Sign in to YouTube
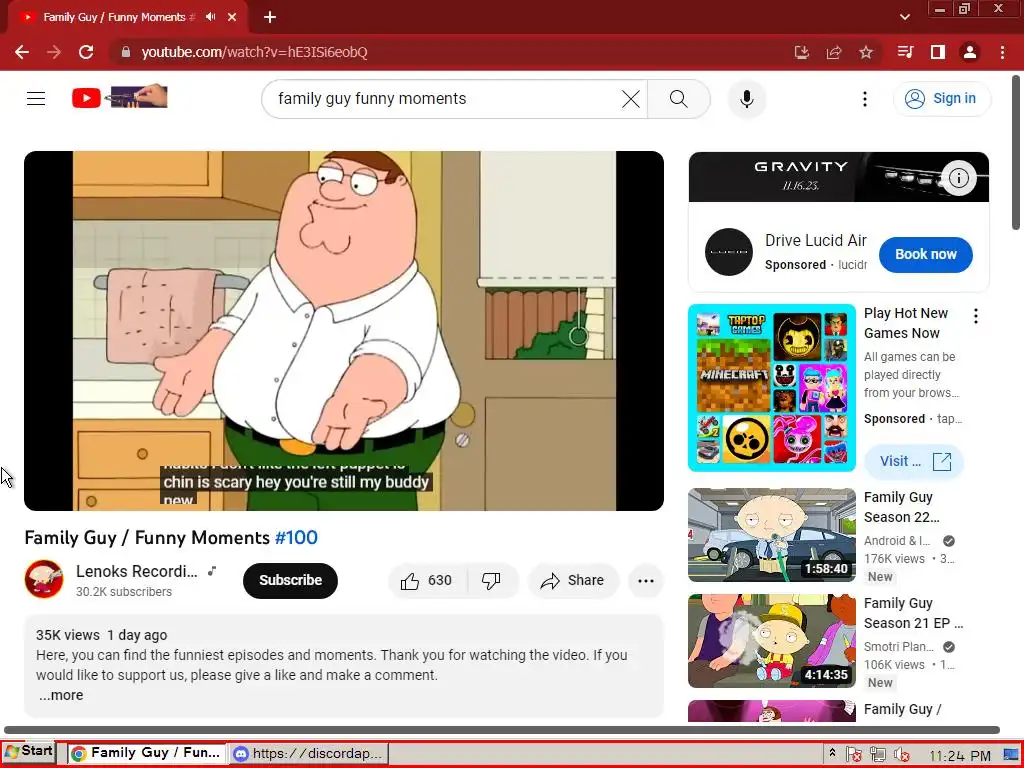Screen dimensions: 1024x768 point(941,99)
